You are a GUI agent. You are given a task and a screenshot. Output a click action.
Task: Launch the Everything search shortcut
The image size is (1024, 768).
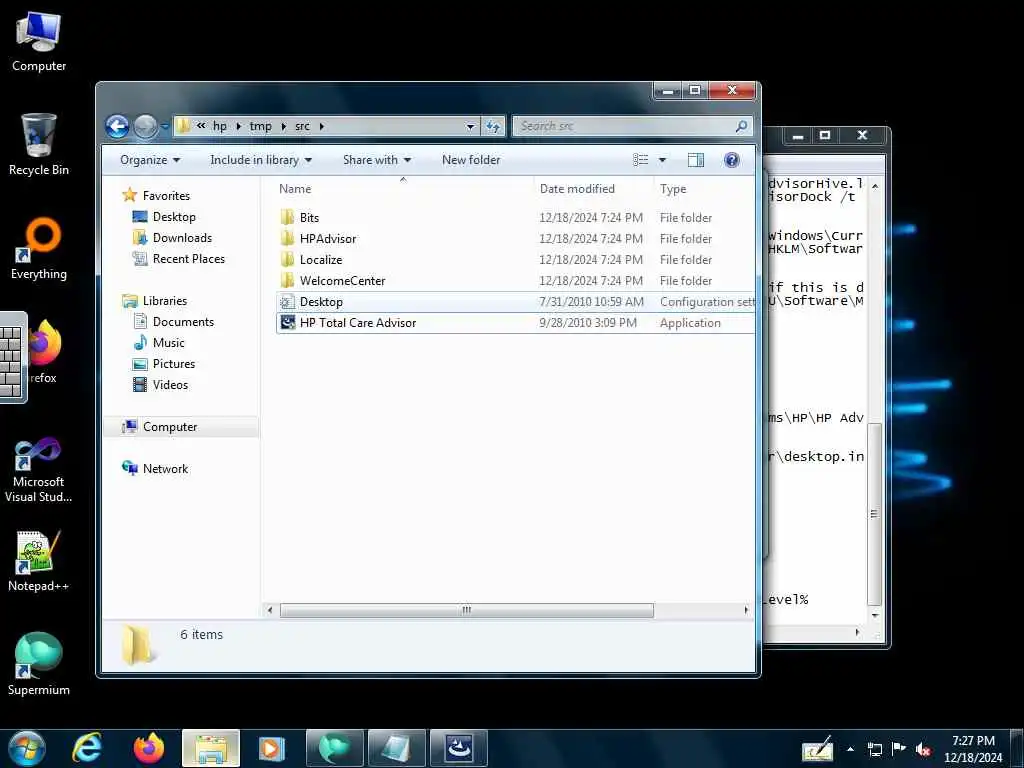(39, 249)
